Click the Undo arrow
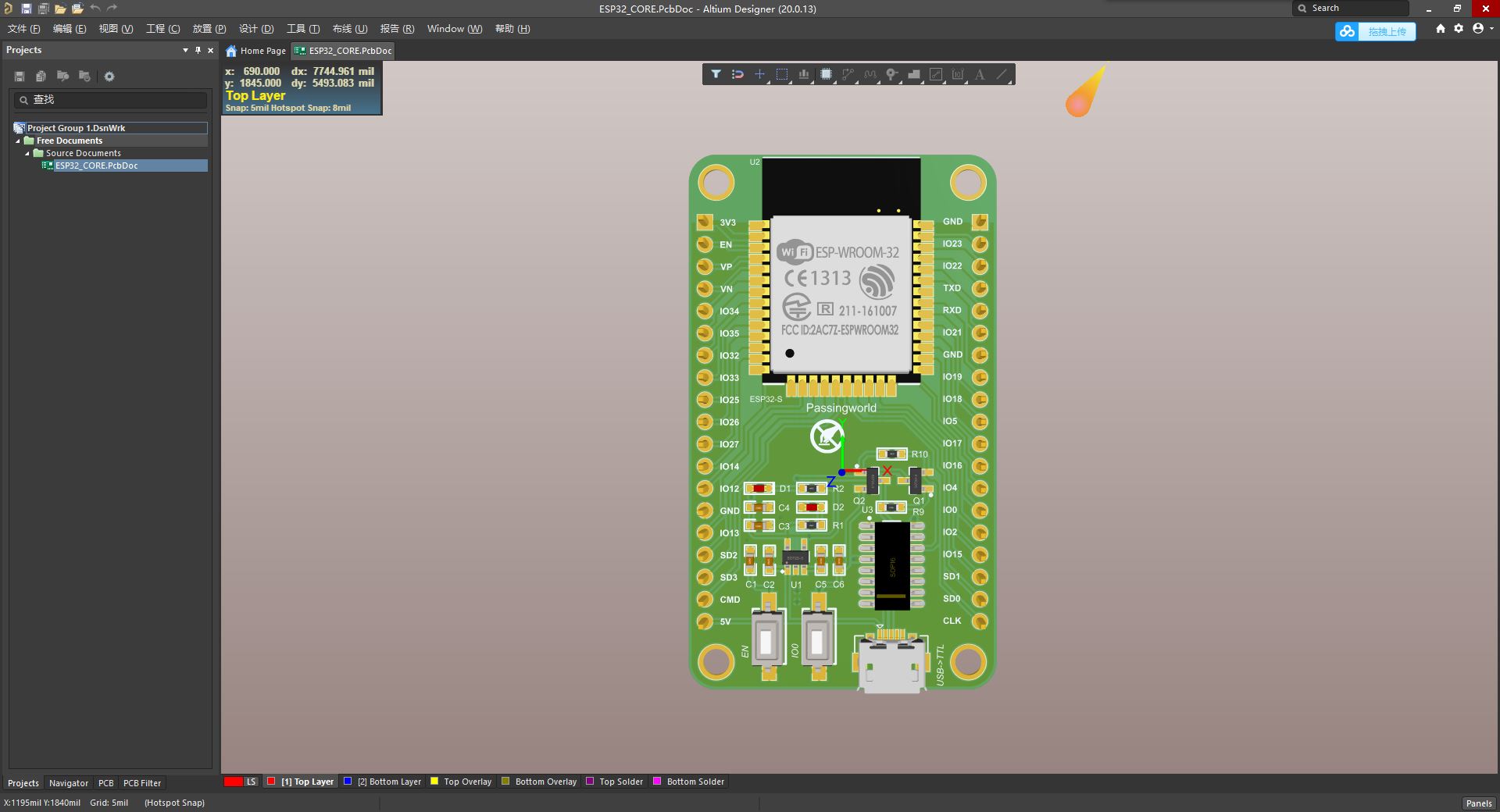This screenshot has height=812, width=1500. 95,8
